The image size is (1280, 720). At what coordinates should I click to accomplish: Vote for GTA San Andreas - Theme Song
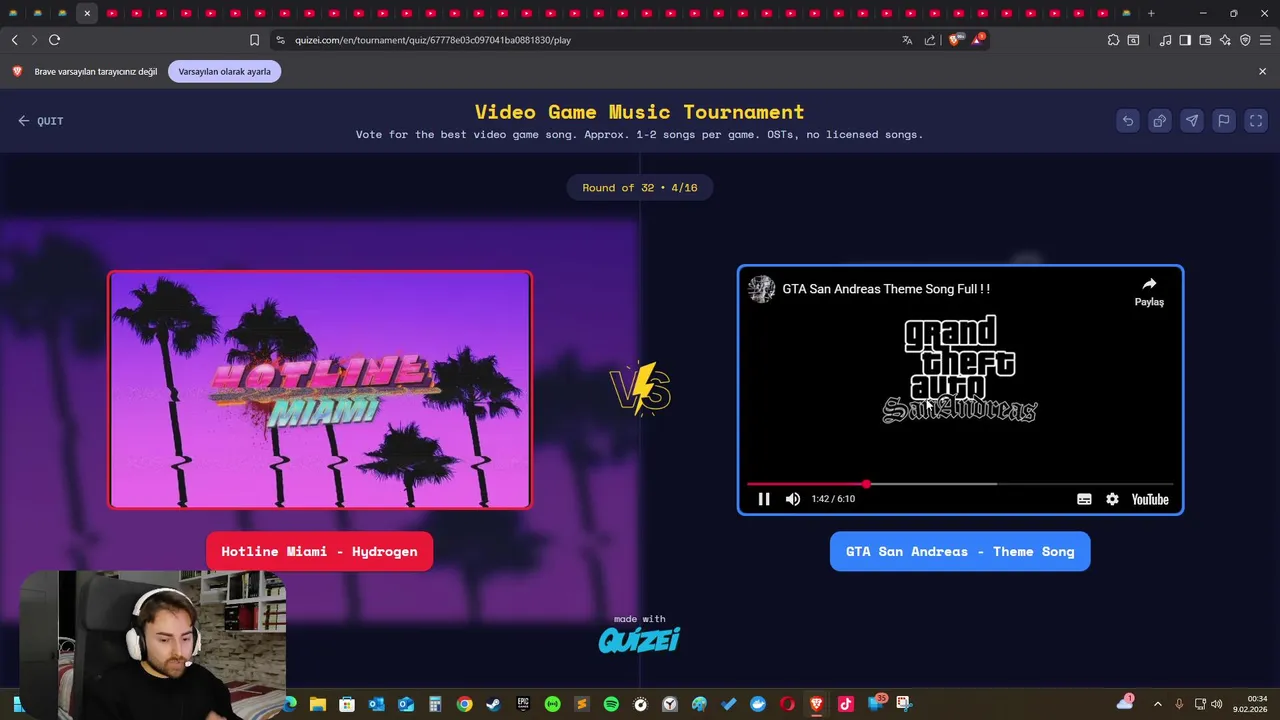(960, 551)
